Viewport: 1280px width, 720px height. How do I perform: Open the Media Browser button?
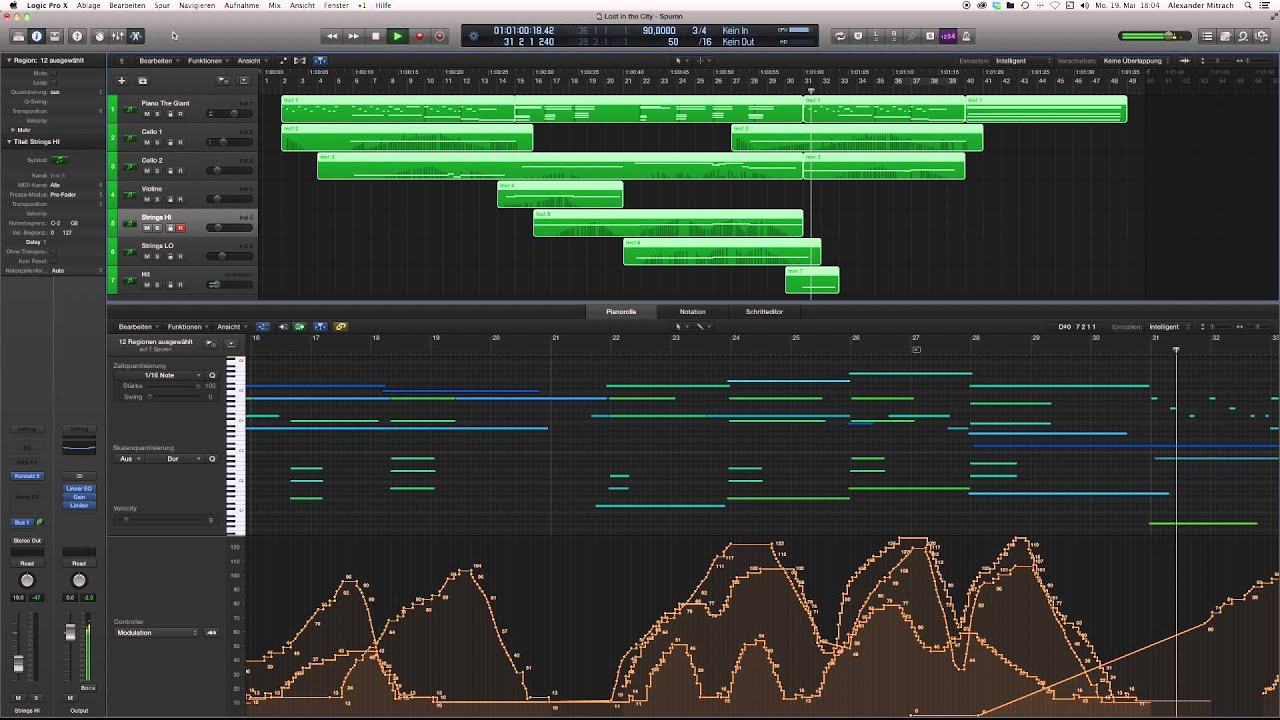(x=1261, y=36)
